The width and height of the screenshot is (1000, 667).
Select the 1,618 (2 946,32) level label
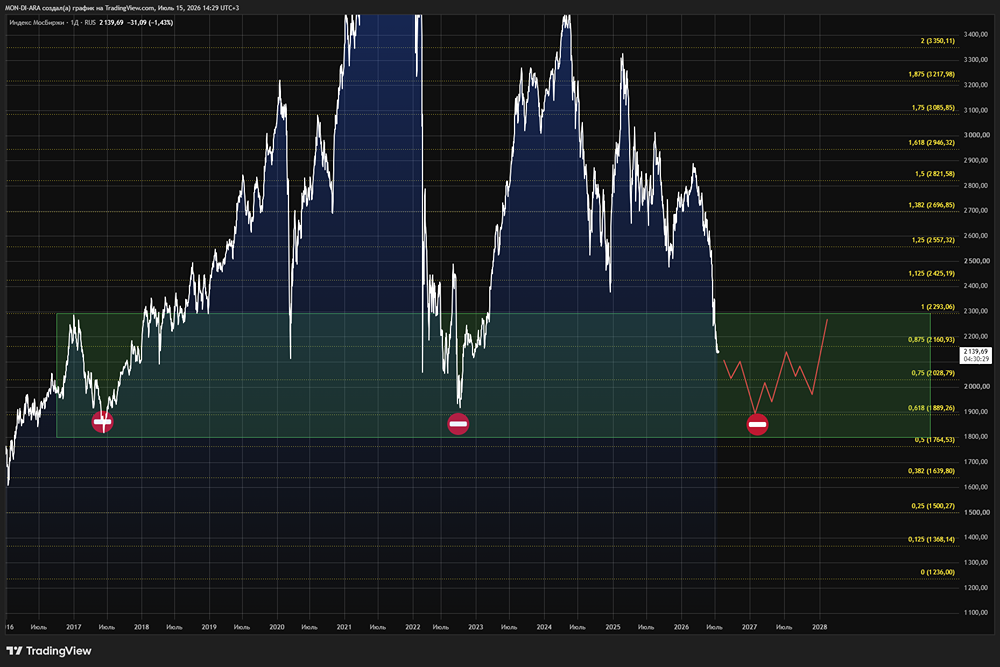coord(931,143)
